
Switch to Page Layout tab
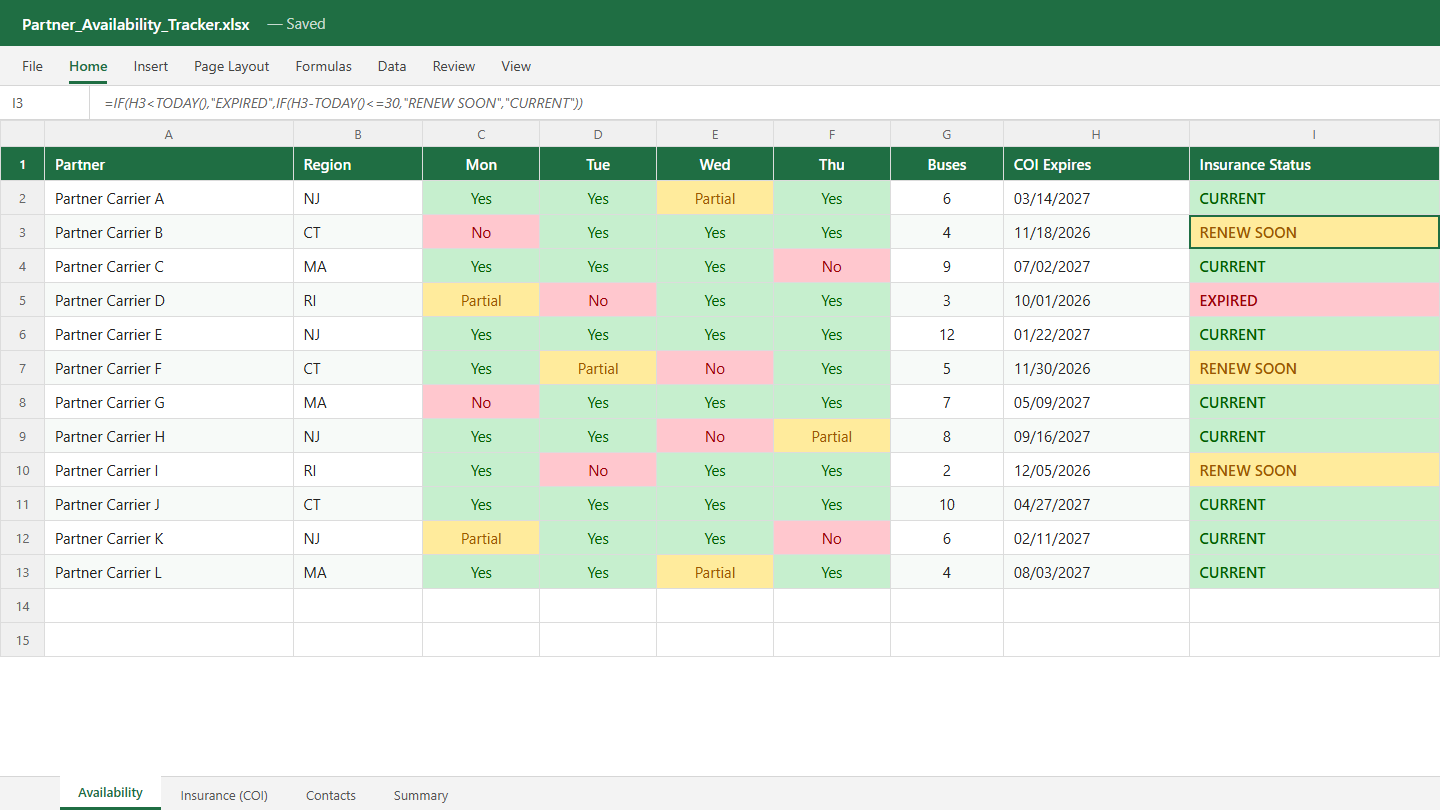232,66
